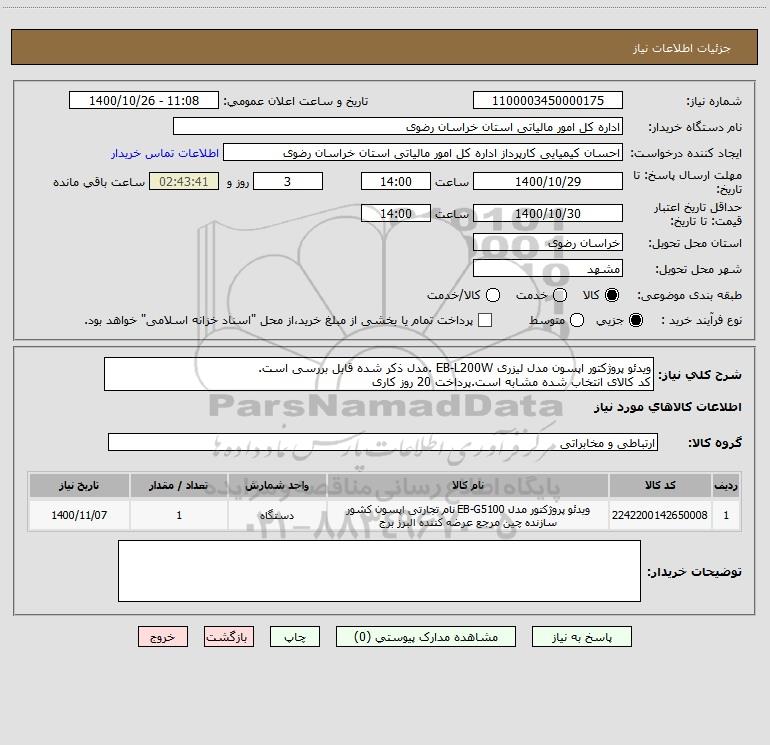Screen dimensions: 770x745
Task: Click the کد کالا column header
Action: click(660, 485)
